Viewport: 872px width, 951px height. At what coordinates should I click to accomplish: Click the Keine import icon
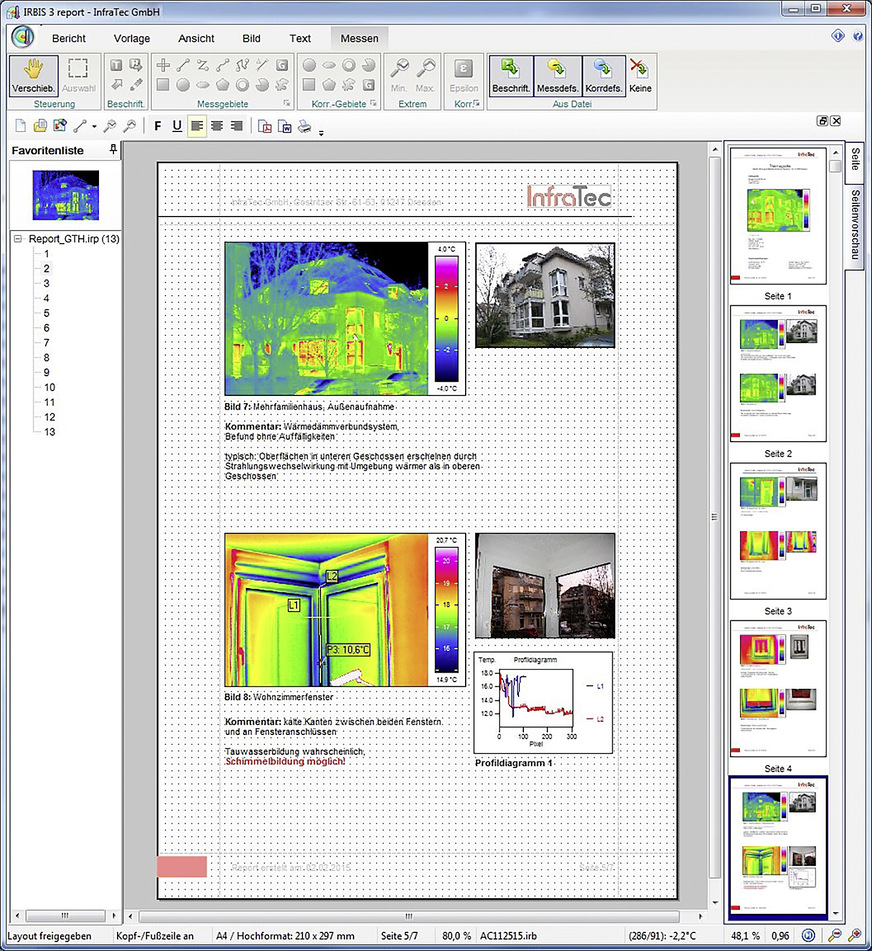coord(639,75)
